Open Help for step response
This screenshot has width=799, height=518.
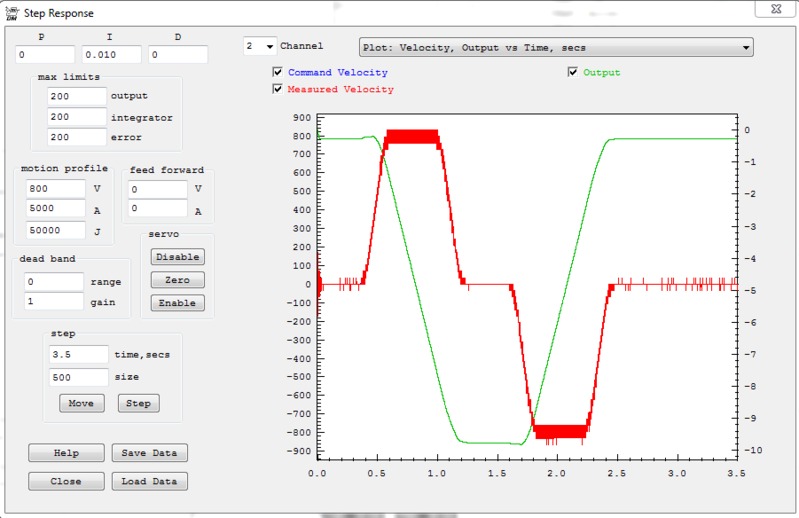coord(66,454)
